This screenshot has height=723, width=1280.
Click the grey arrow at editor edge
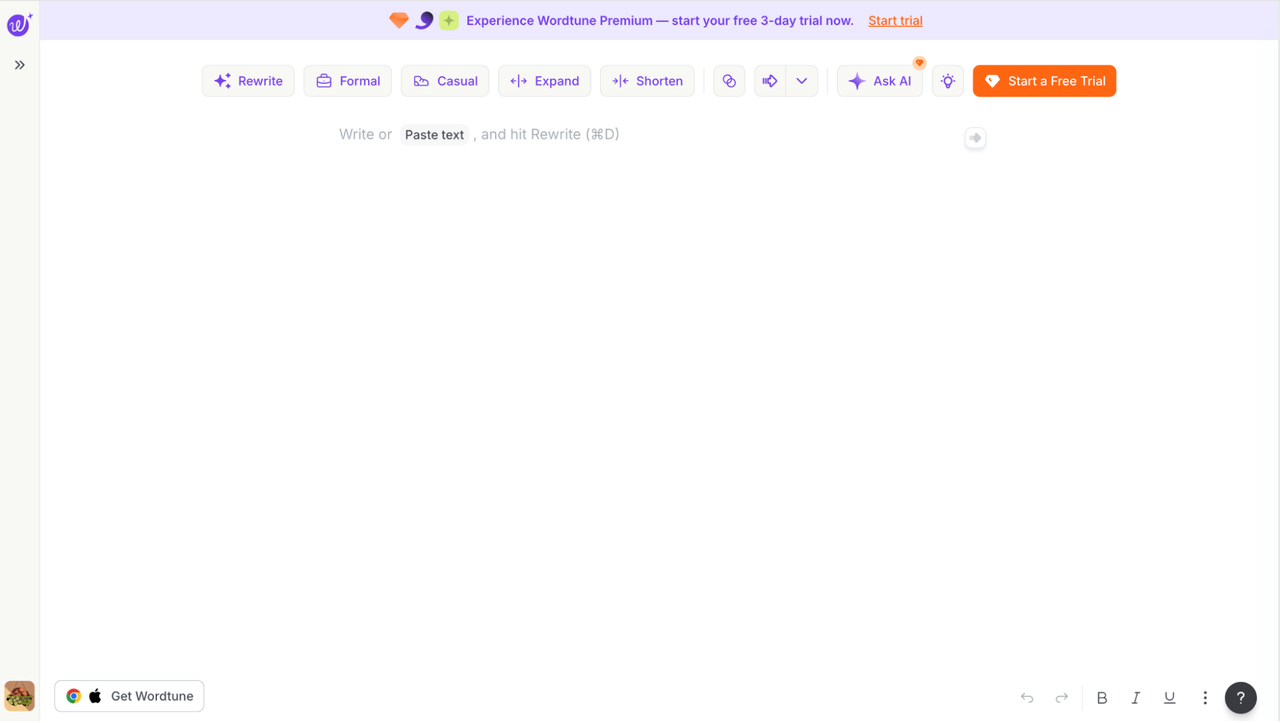click(x=975, y=138)
